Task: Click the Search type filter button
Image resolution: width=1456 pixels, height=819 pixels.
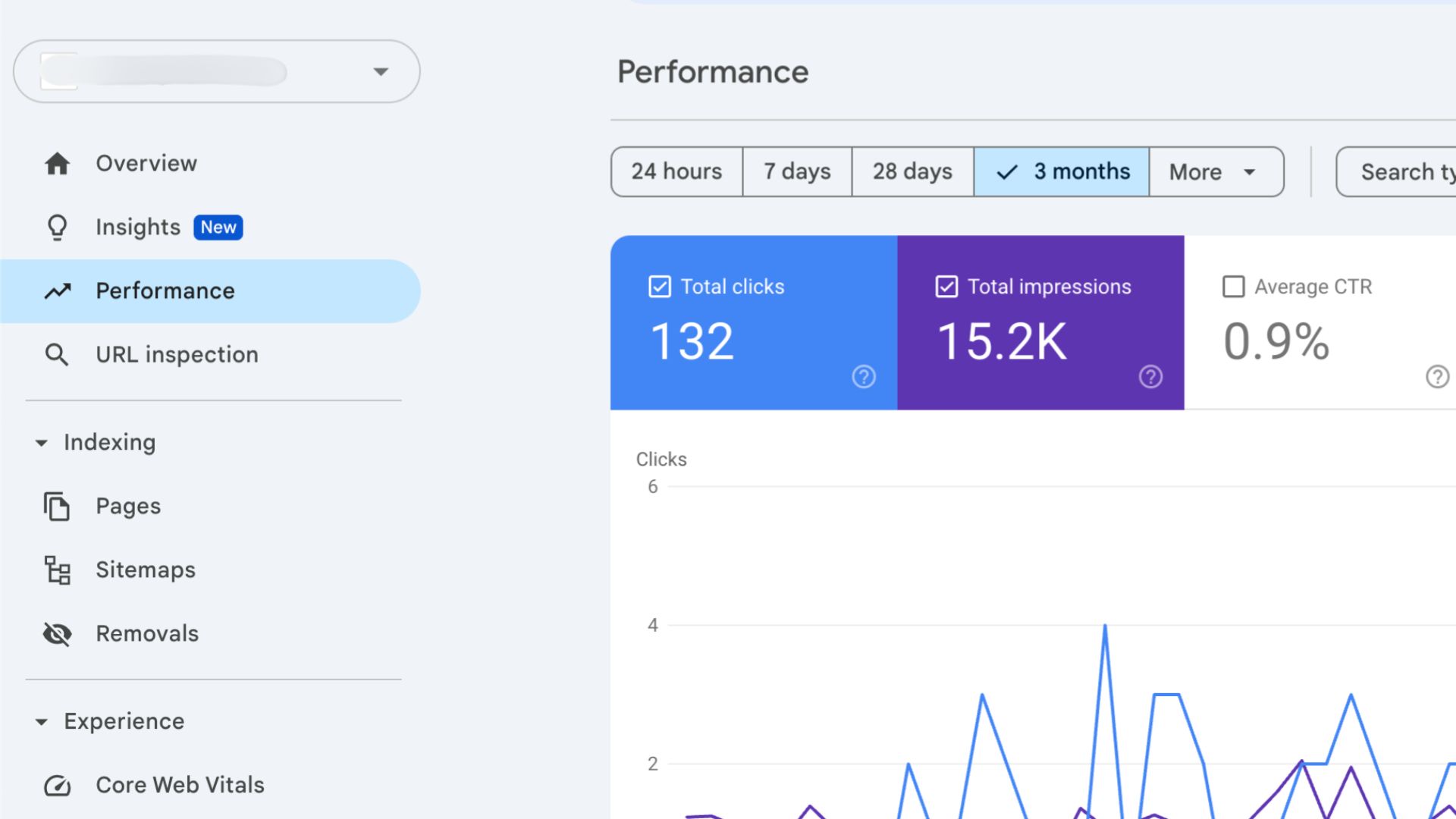Action: point(1403,171)
